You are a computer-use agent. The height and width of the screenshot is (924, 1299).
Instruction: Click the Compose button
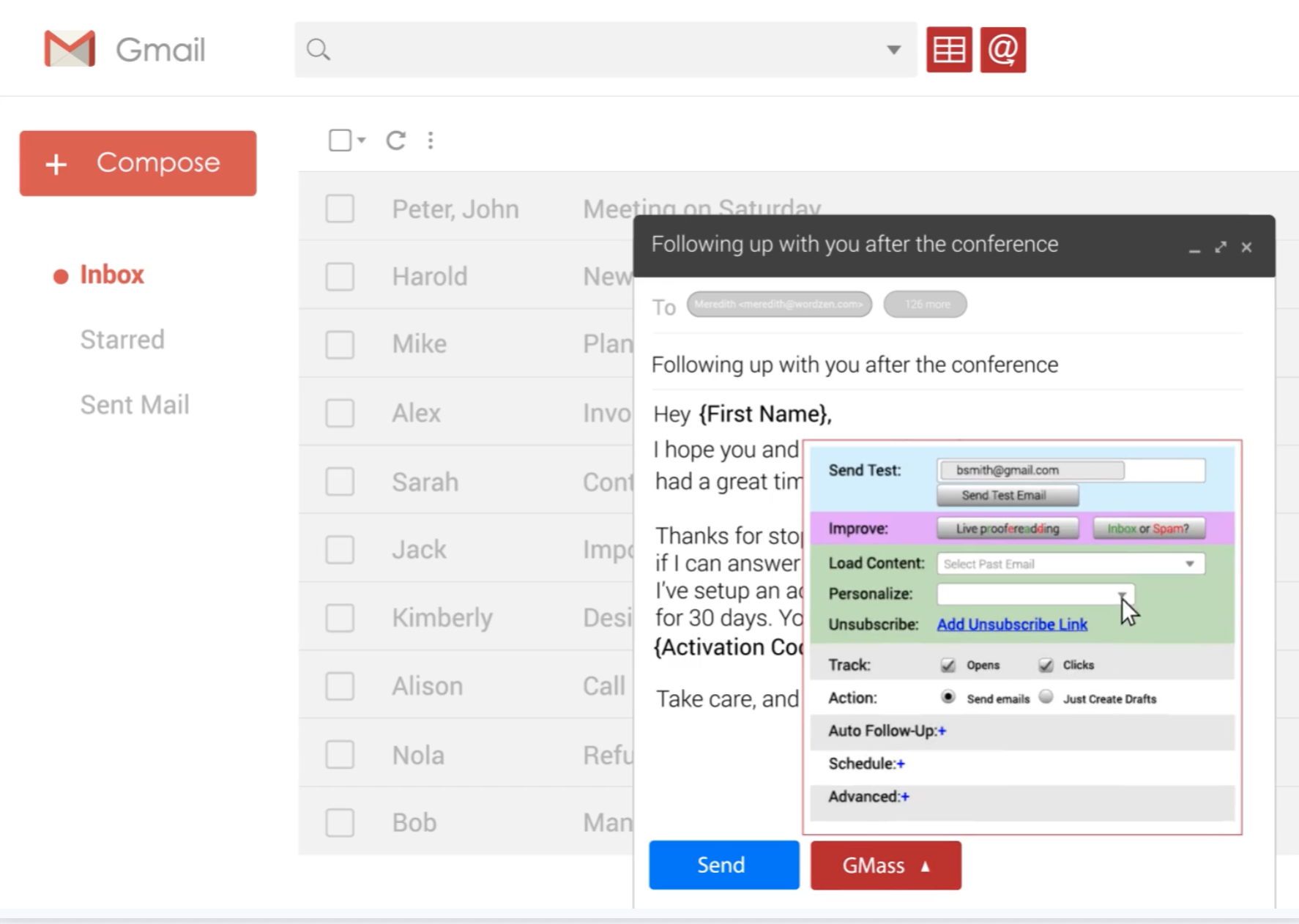138,163
